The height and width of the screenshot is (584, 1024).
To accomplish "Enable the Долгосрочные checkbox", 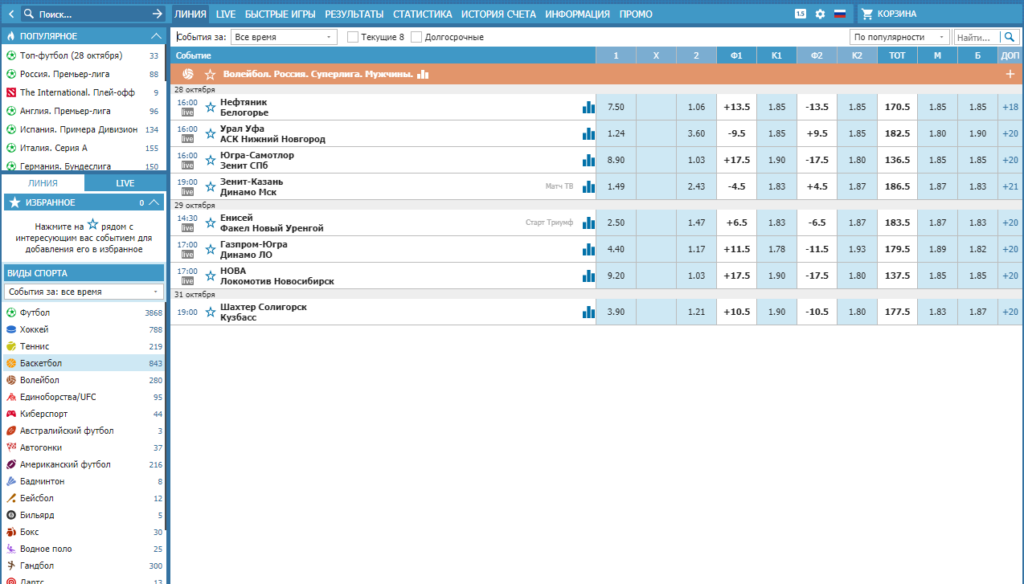I will 416,37.
